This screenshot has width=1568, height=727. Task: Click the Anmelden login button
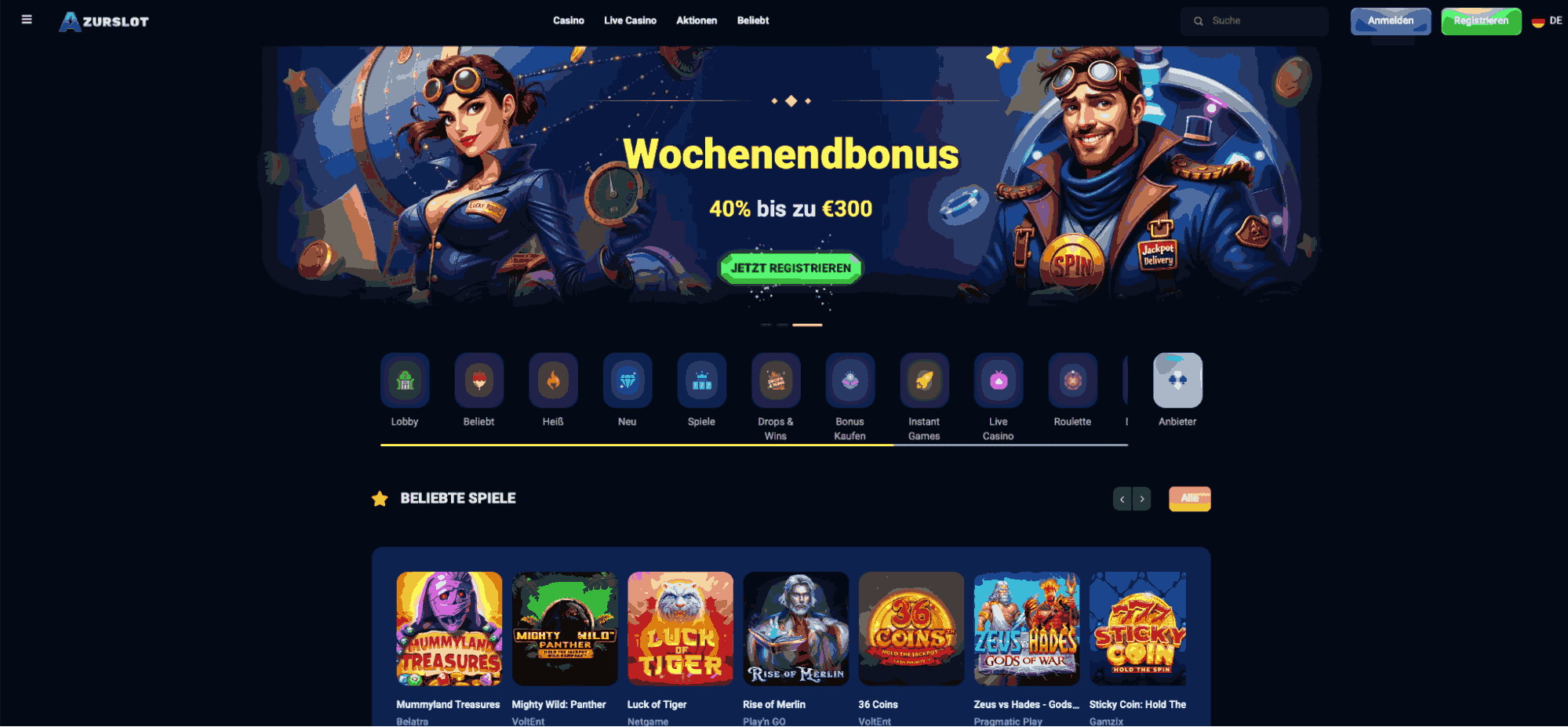tap(1391, 21)
